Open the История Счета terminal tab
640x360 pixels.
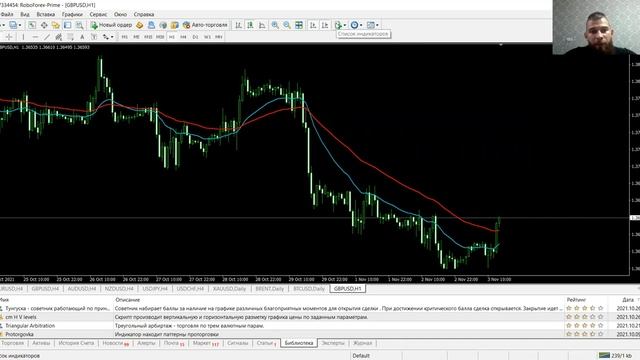[76, 343]
